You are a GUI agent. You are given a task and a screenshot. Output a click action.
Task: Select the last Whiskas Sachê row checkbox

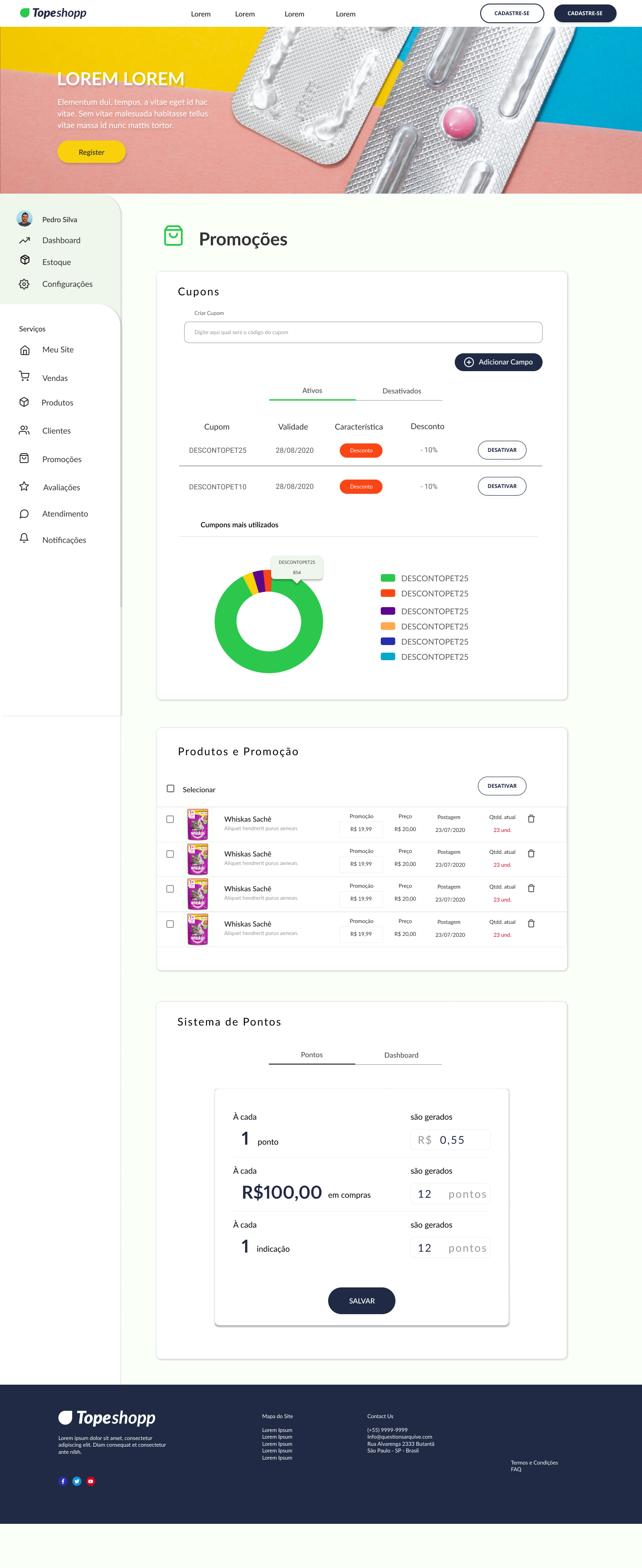[170, 924]
